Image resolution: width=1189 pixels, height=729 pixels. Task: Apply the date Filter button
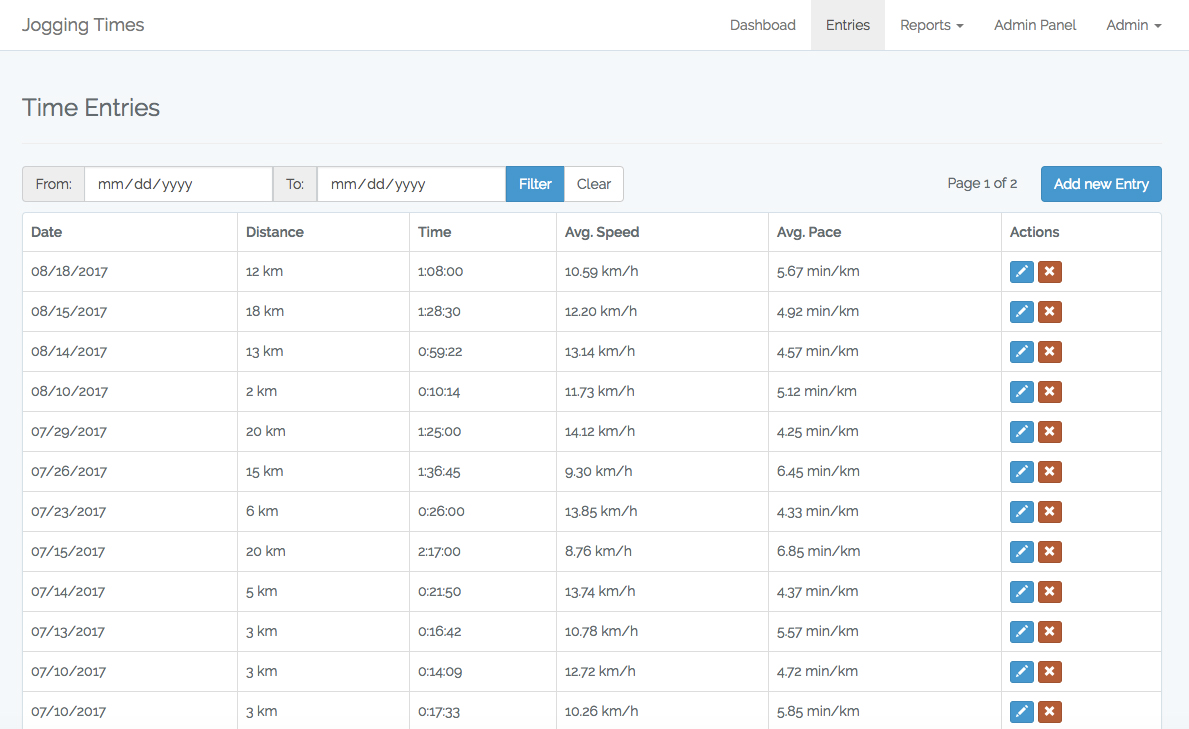535,184
